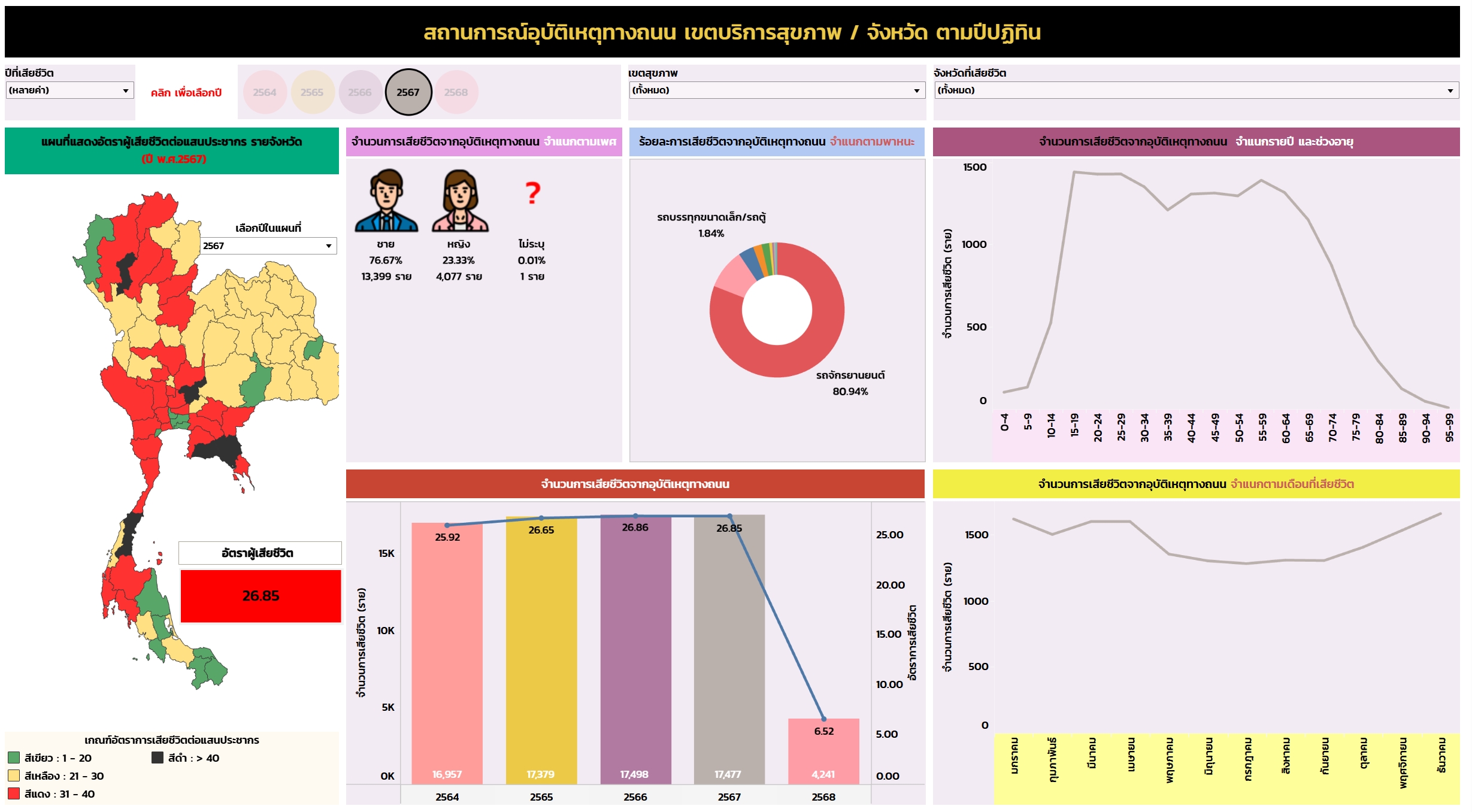1472x812 pixels.
Task: Click the red question mark icon
Action: pos(532,193)
